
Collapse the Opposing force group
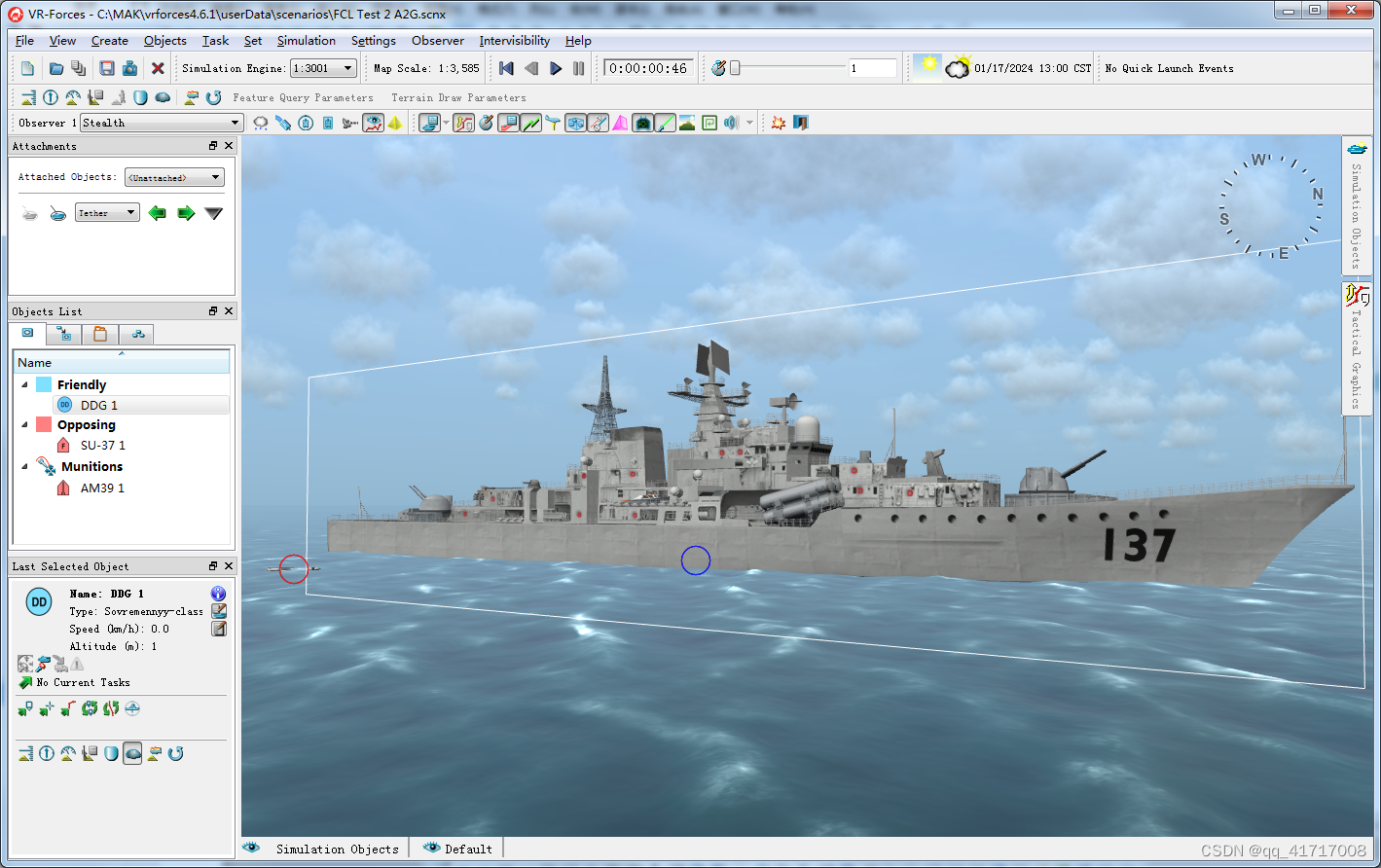tap(25, 424)
